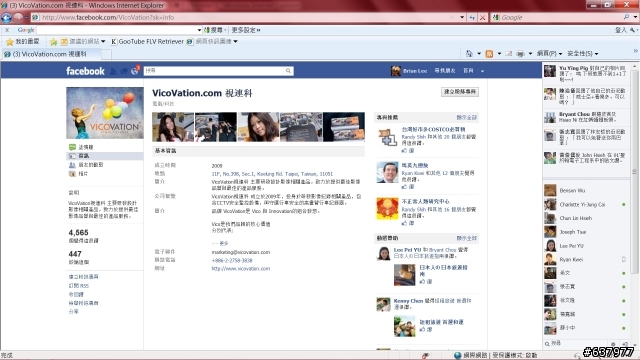Open Facebook account dropdown arrow
This screenshot has height=360, width=640.
(482, 71)
